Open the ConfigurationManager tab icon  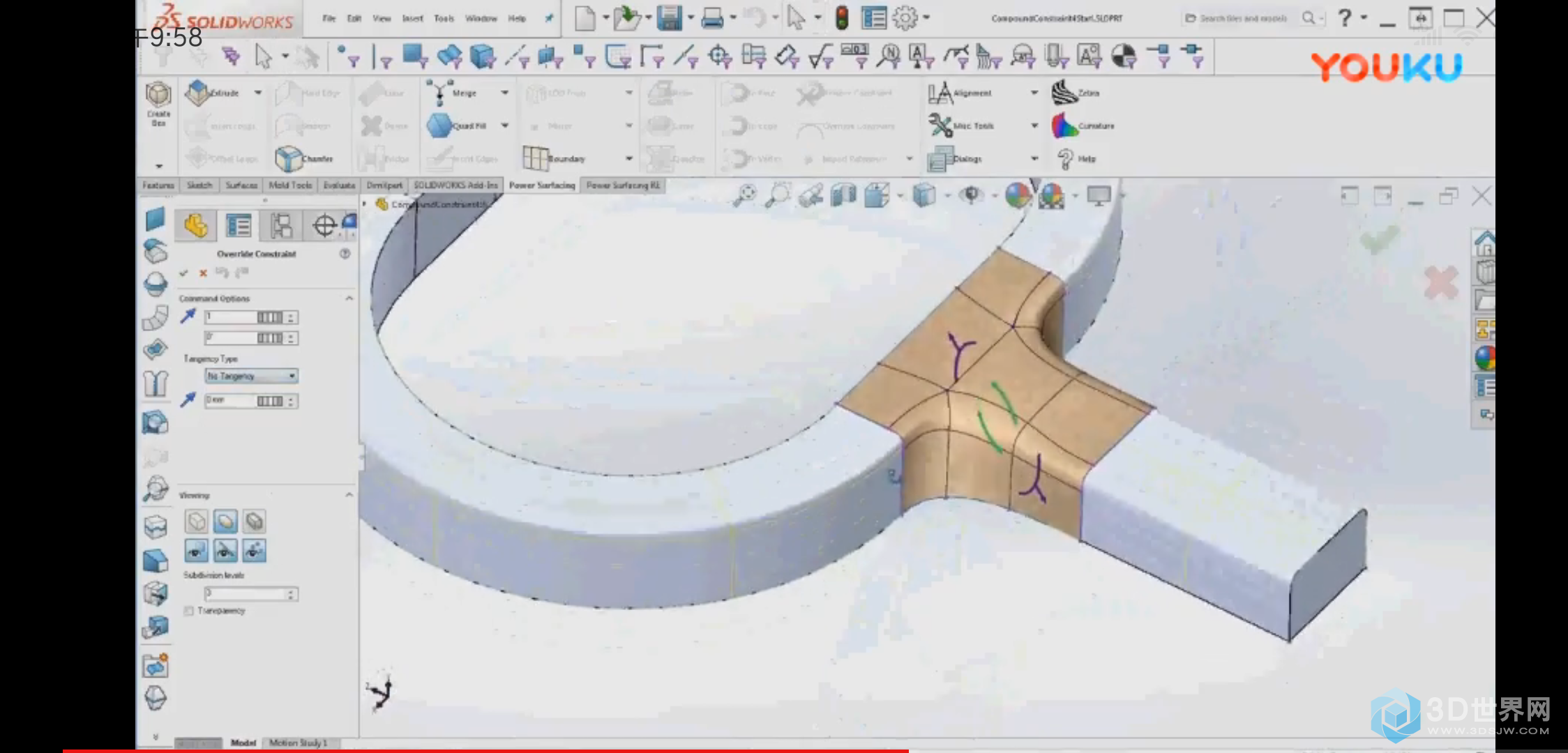[x=281, y=226]
